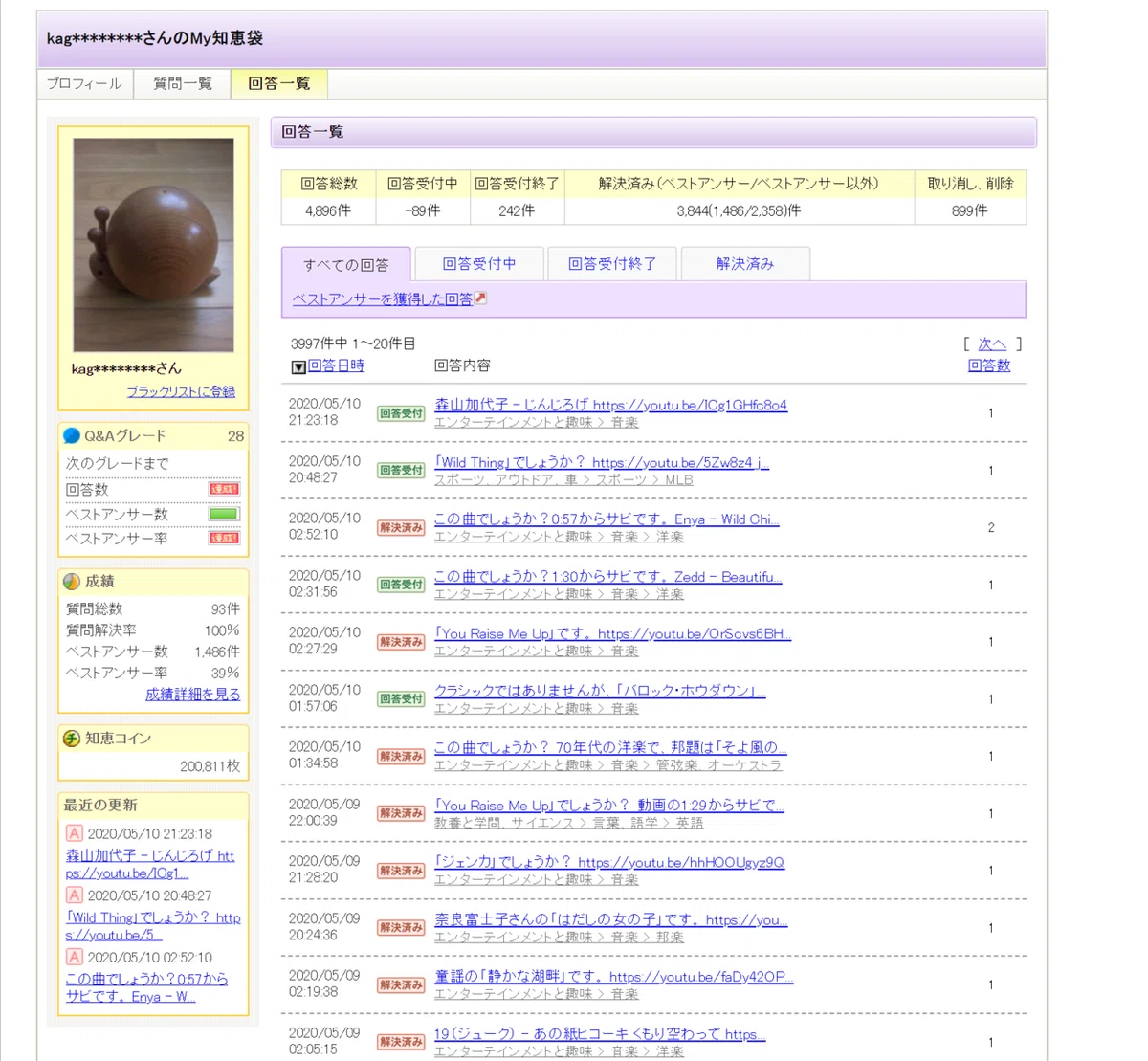Open answer 童謡の「静かな湖畔」です

tap(613, 977)
